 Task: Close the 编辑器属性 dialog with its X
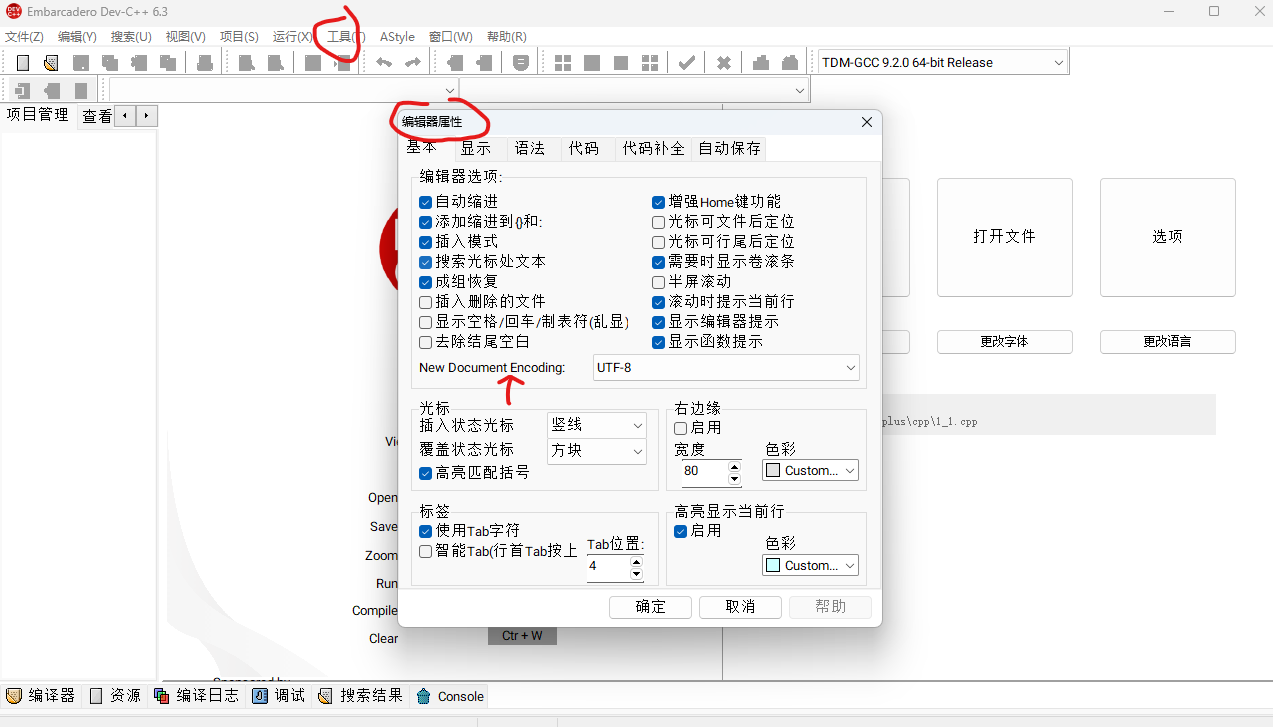(x=867, y=122)
